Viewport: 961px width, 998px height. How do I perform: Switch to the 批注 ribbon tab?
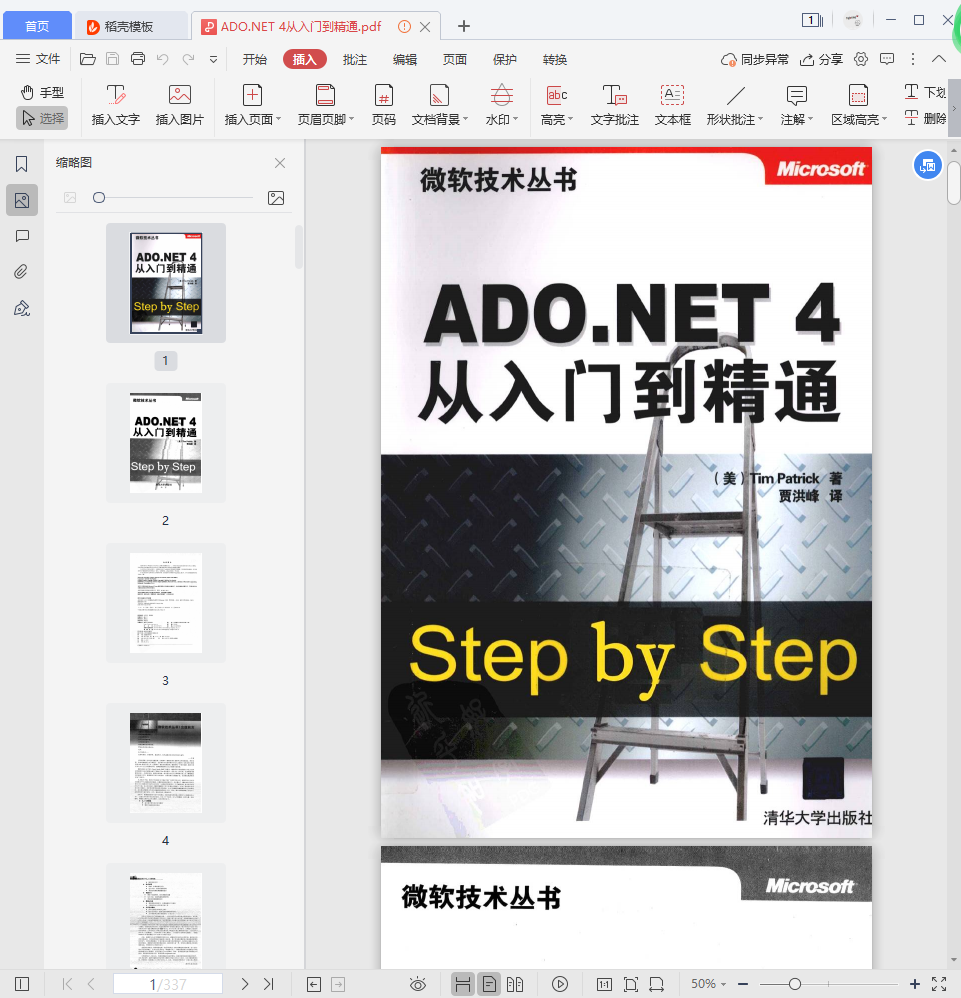(355, 59)
